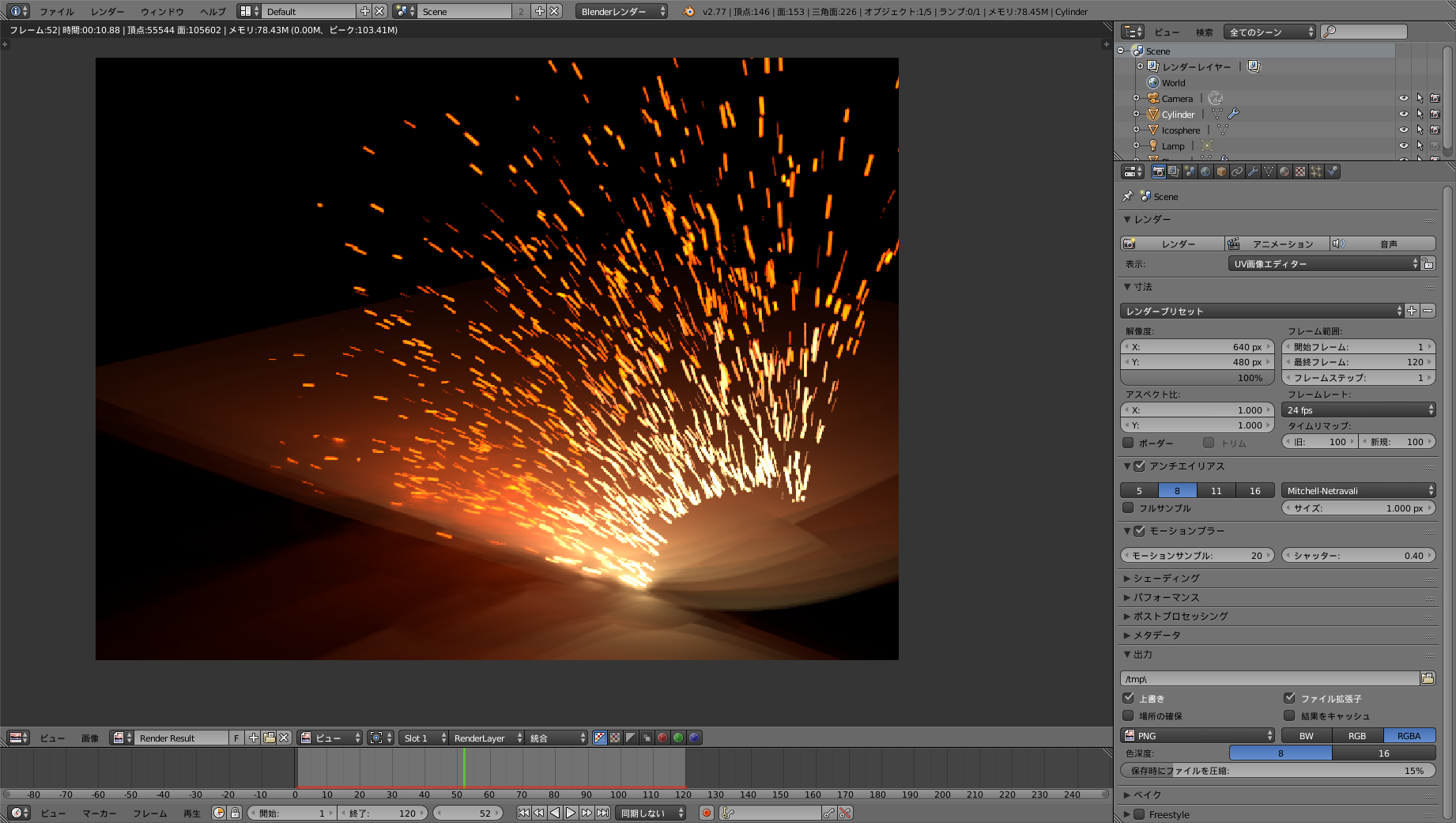Open the Object properties cube icon
Screen dimensions: 1456x823
(1221, 172)
